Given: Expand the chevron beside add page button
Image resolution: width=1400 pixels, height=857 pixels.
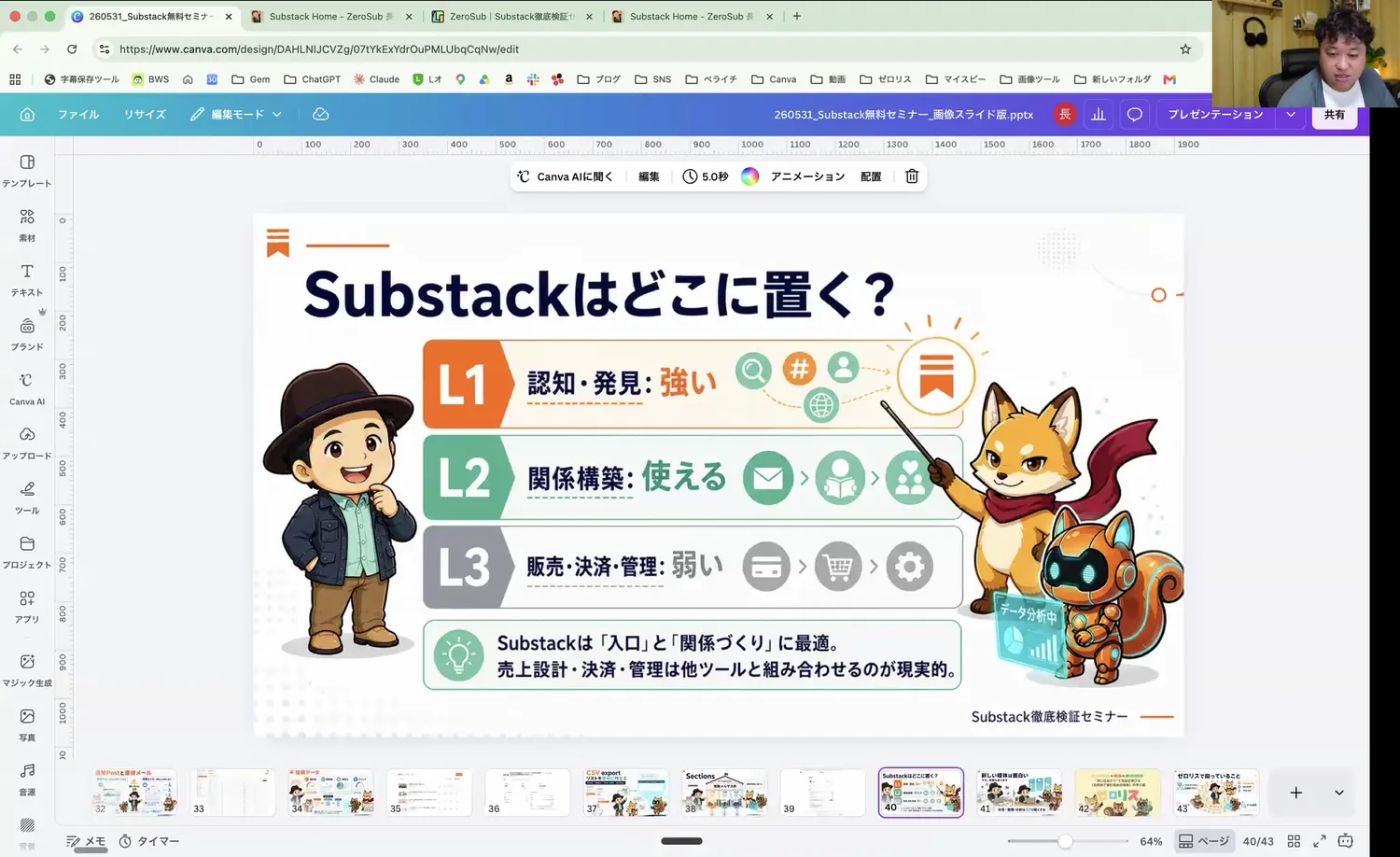Looking at the screenshot, I should [1338, 793].
